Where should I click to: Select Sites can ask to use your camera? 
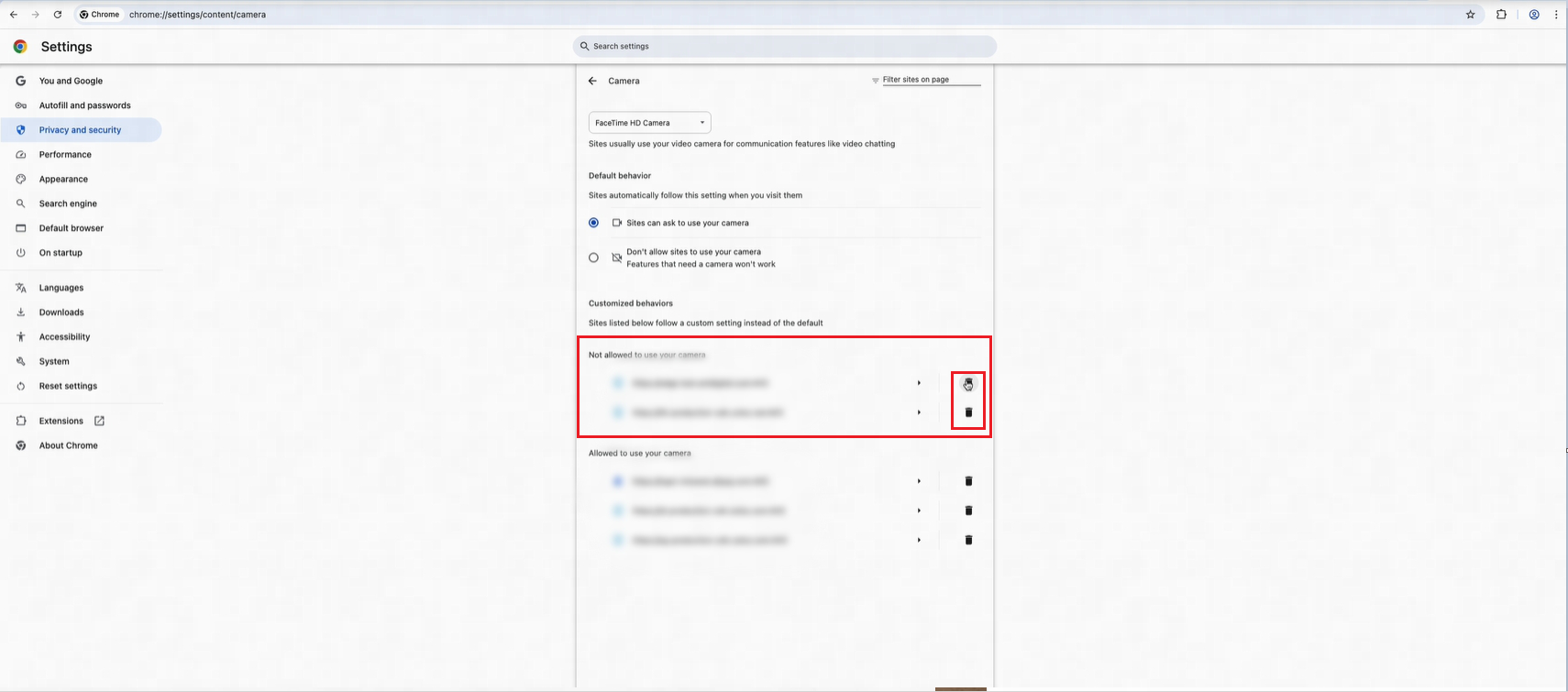point(593,223)
